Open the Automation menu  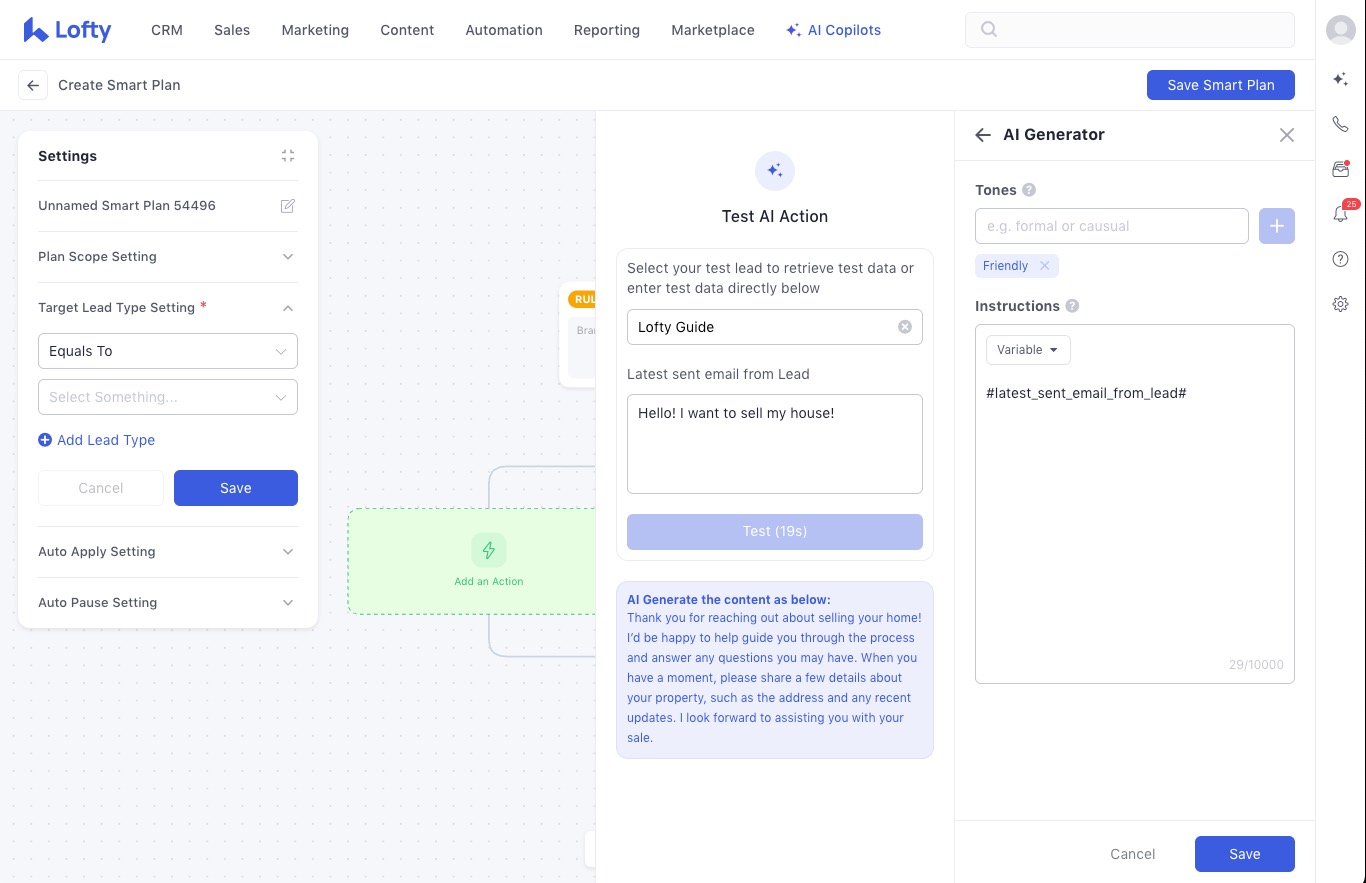pyautogui.click(x=504, y=30)
